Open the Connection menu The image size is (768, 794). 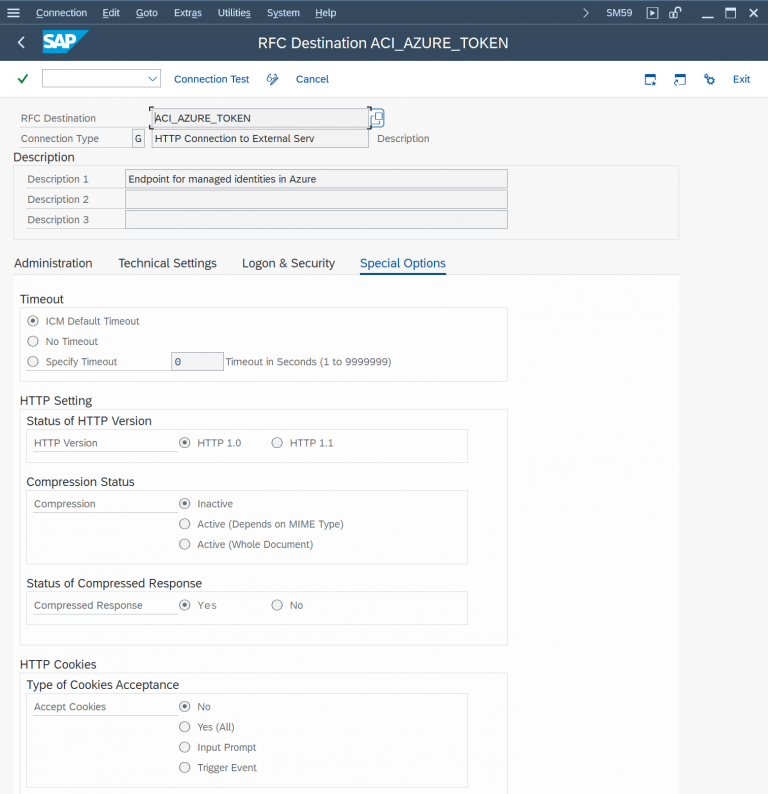click(x=61, y=13)
